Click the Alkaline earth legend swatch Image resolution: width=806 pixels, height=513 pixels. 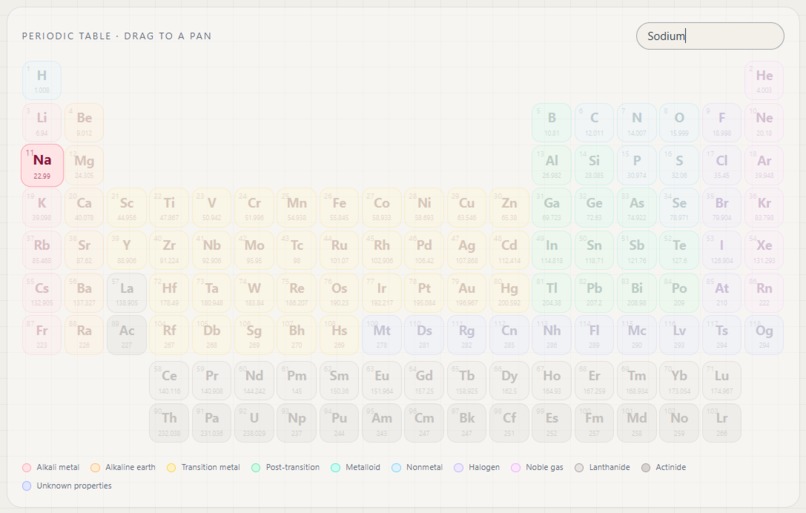click(x=95, y=467)
